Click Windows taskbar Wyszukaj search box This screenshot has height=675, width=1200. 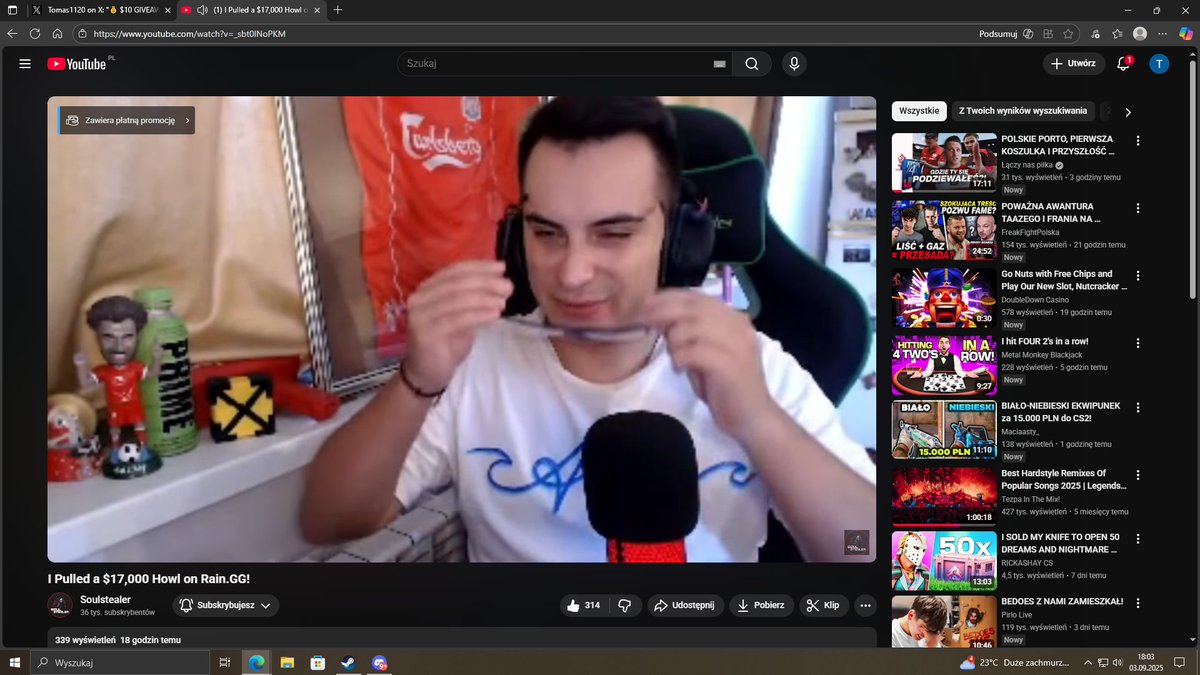[120, 662]
